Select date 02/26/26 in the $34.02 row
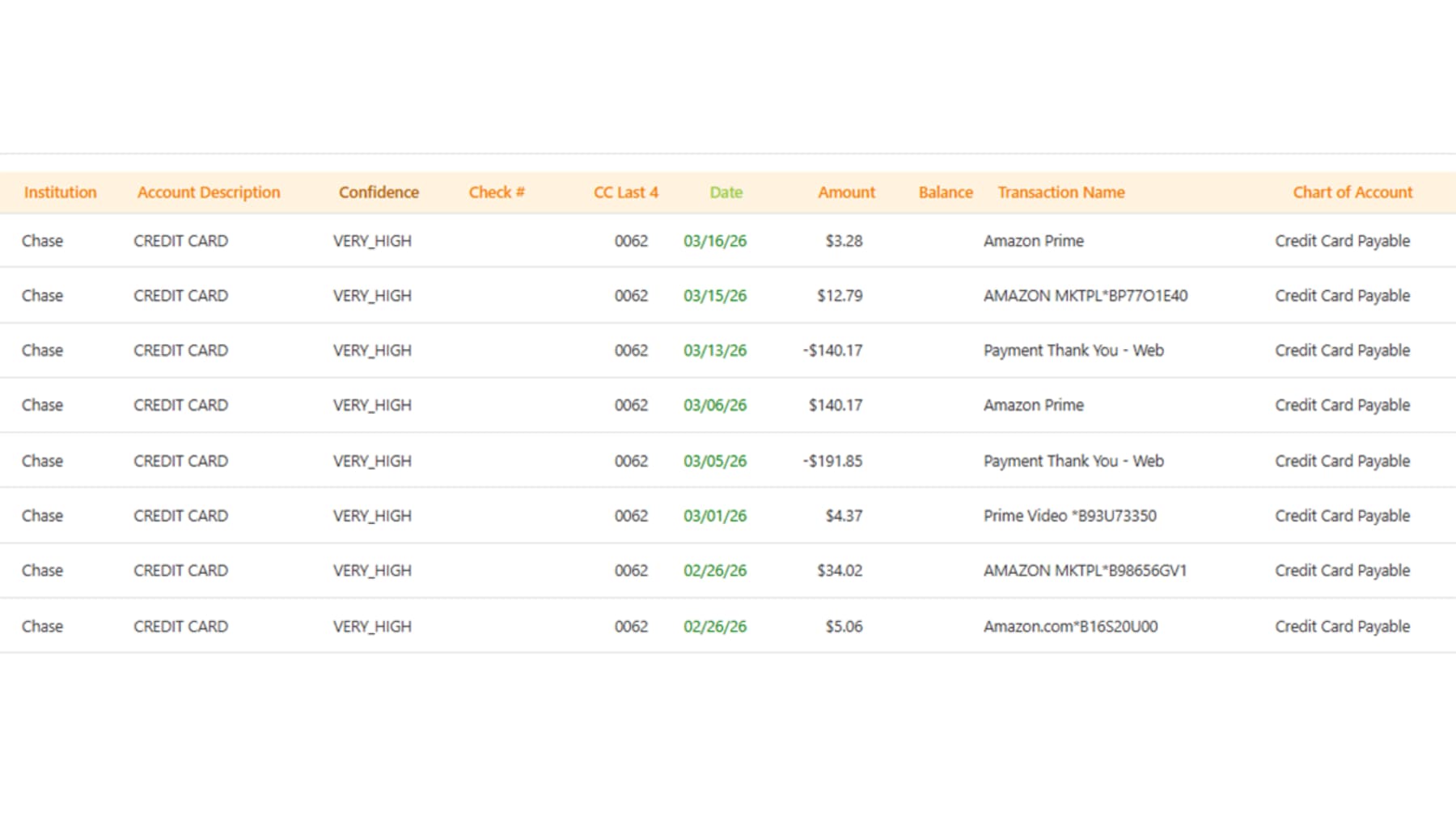Viewport: 1456px width, 819px height. 715,571
